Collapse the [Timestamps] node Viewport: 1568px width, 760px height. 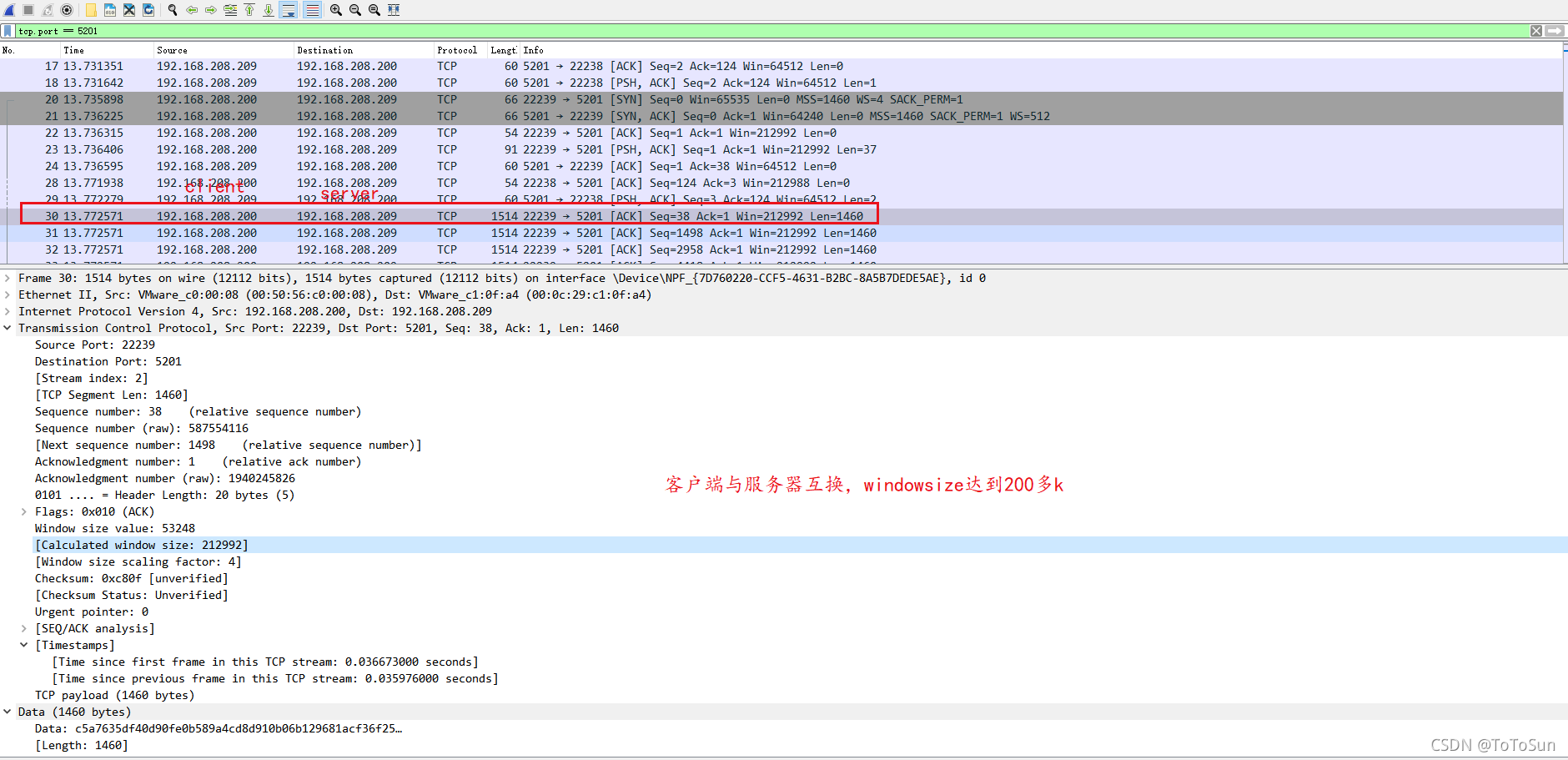(x=24, y=645)
